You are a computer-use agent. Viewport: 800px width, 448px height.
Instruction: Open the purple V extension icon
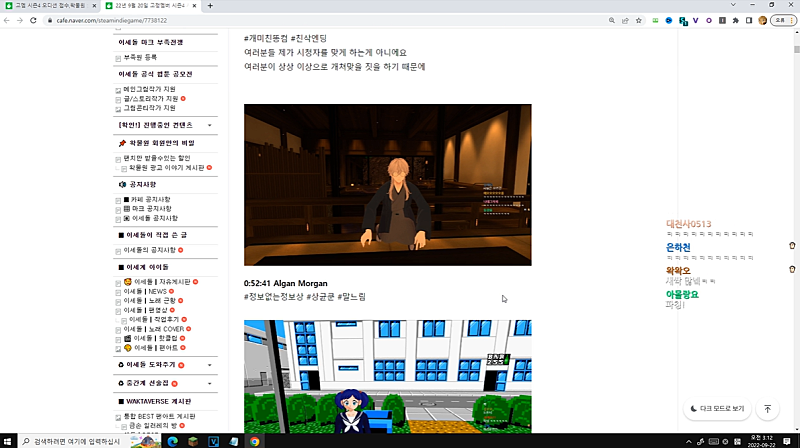tap(695, 20)
